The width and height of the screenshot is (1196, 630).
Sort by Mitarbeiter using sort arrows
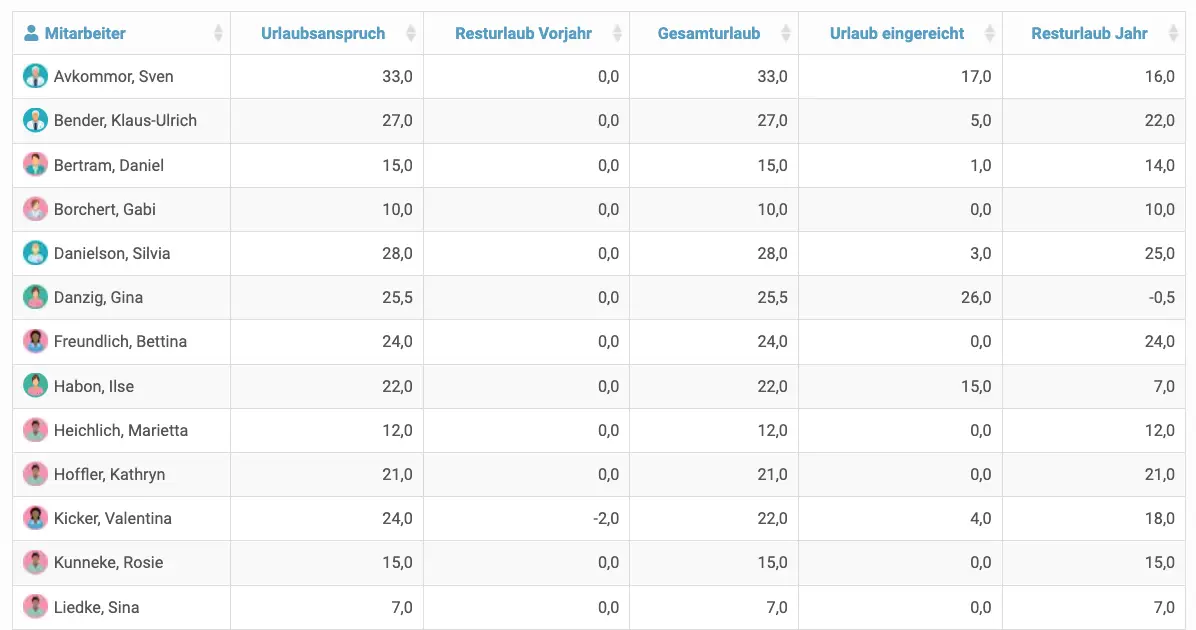[x=218, y=34]
